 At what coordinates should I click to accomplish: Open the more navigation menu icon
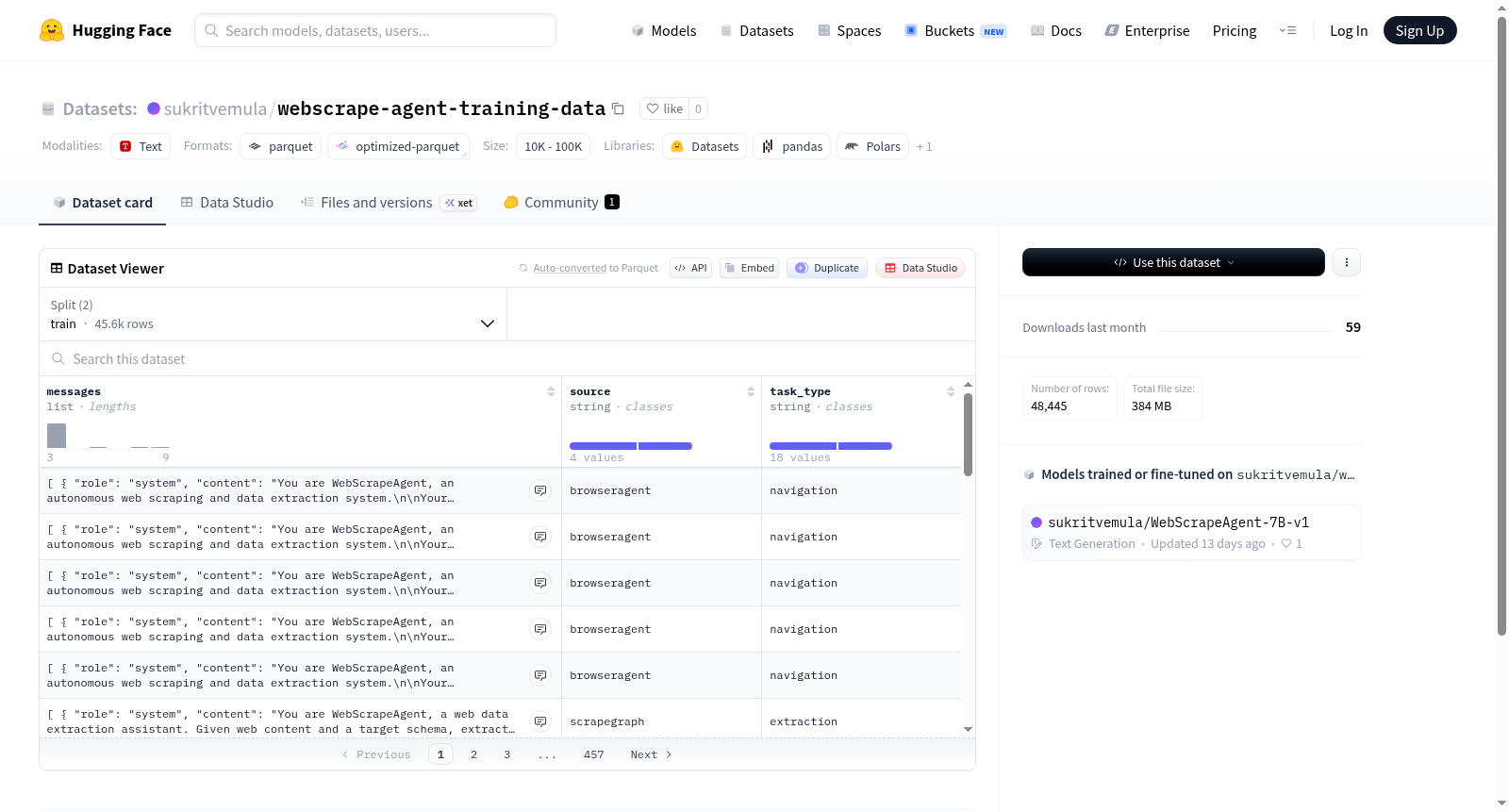(x=1287, y=30)
